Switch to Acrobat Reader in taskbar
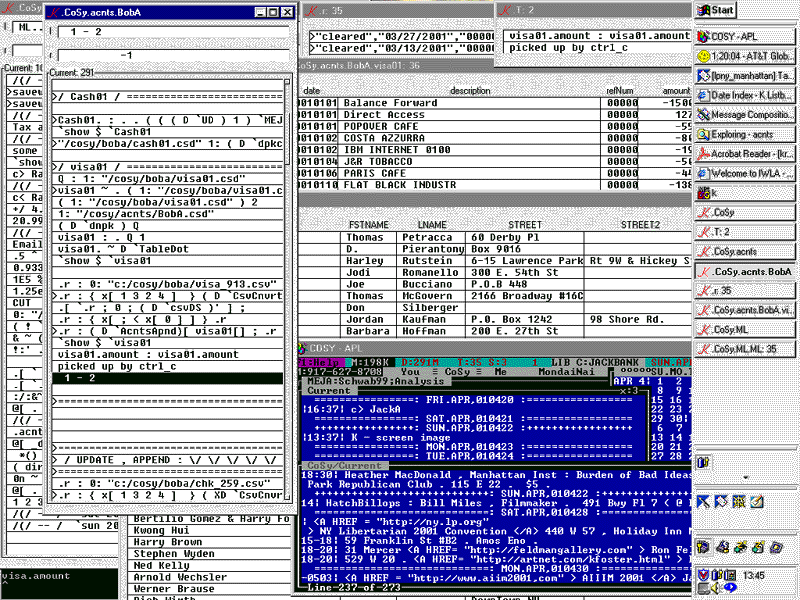The width and height of the screenshot is (800, 600). tap(744, 154)
